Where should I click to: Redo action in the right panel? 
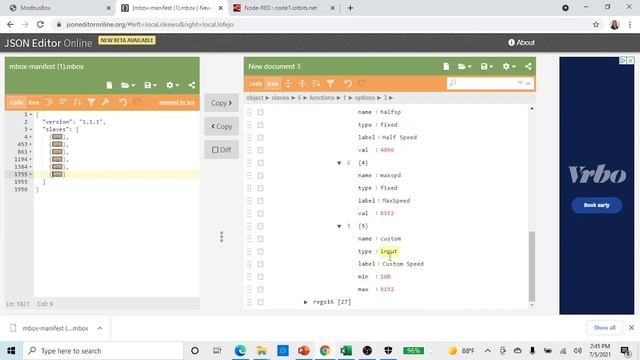click(x=362, y=84)
